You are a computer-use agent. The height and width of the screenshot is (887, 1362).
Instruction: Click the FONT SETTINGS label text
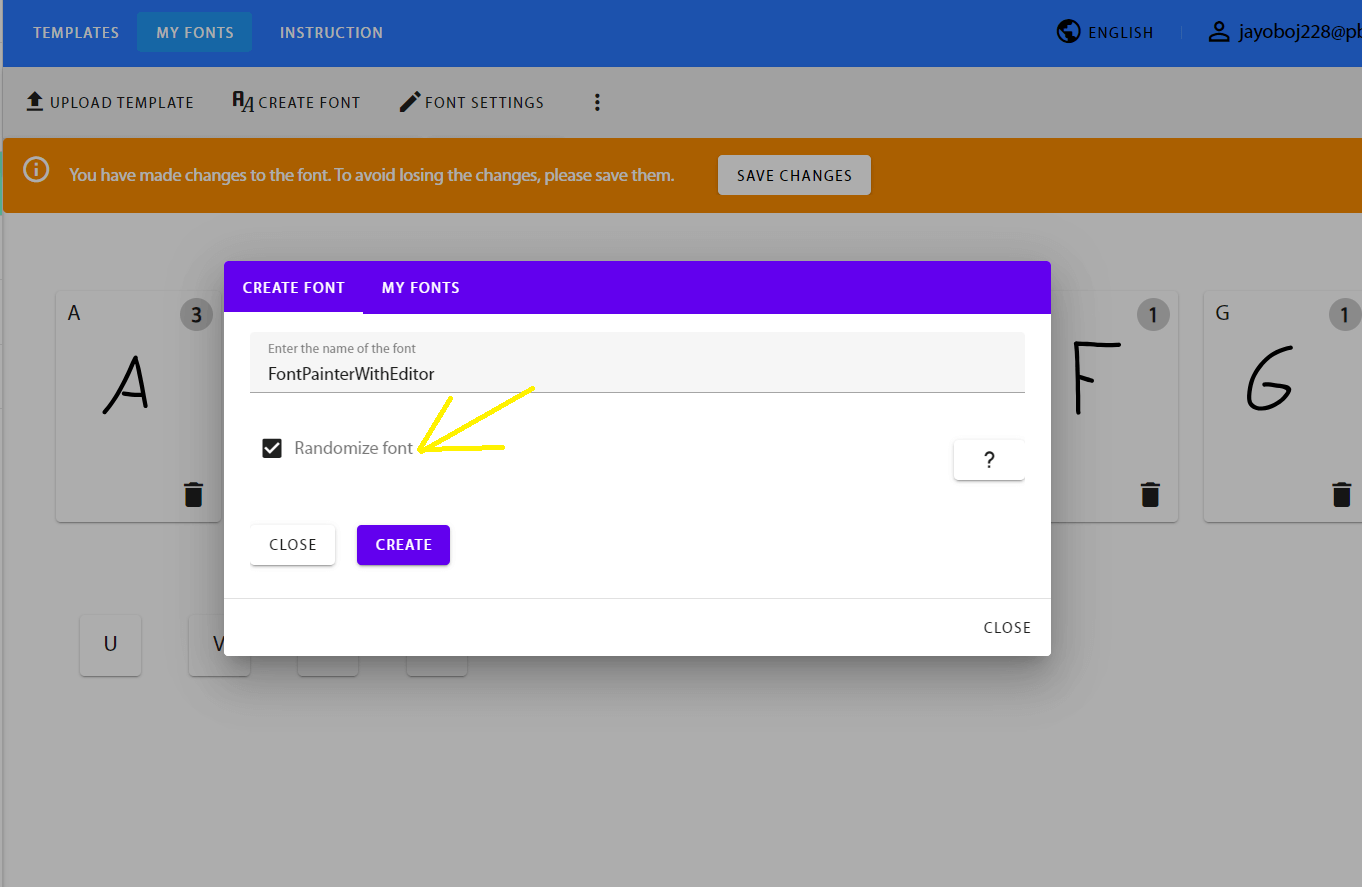[485, 102]
